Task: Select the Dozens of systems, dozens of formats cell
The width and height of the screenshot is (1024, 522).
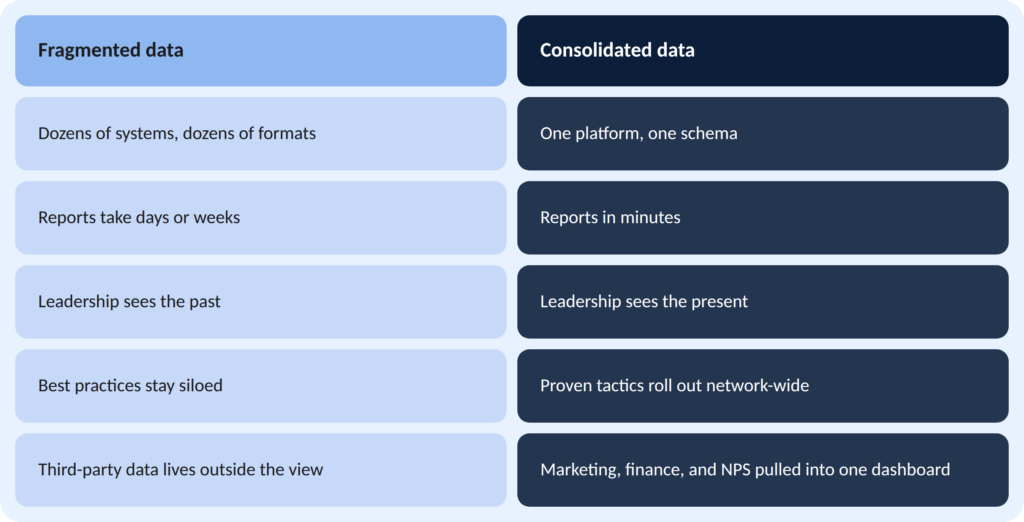Action: click(261, 134)
